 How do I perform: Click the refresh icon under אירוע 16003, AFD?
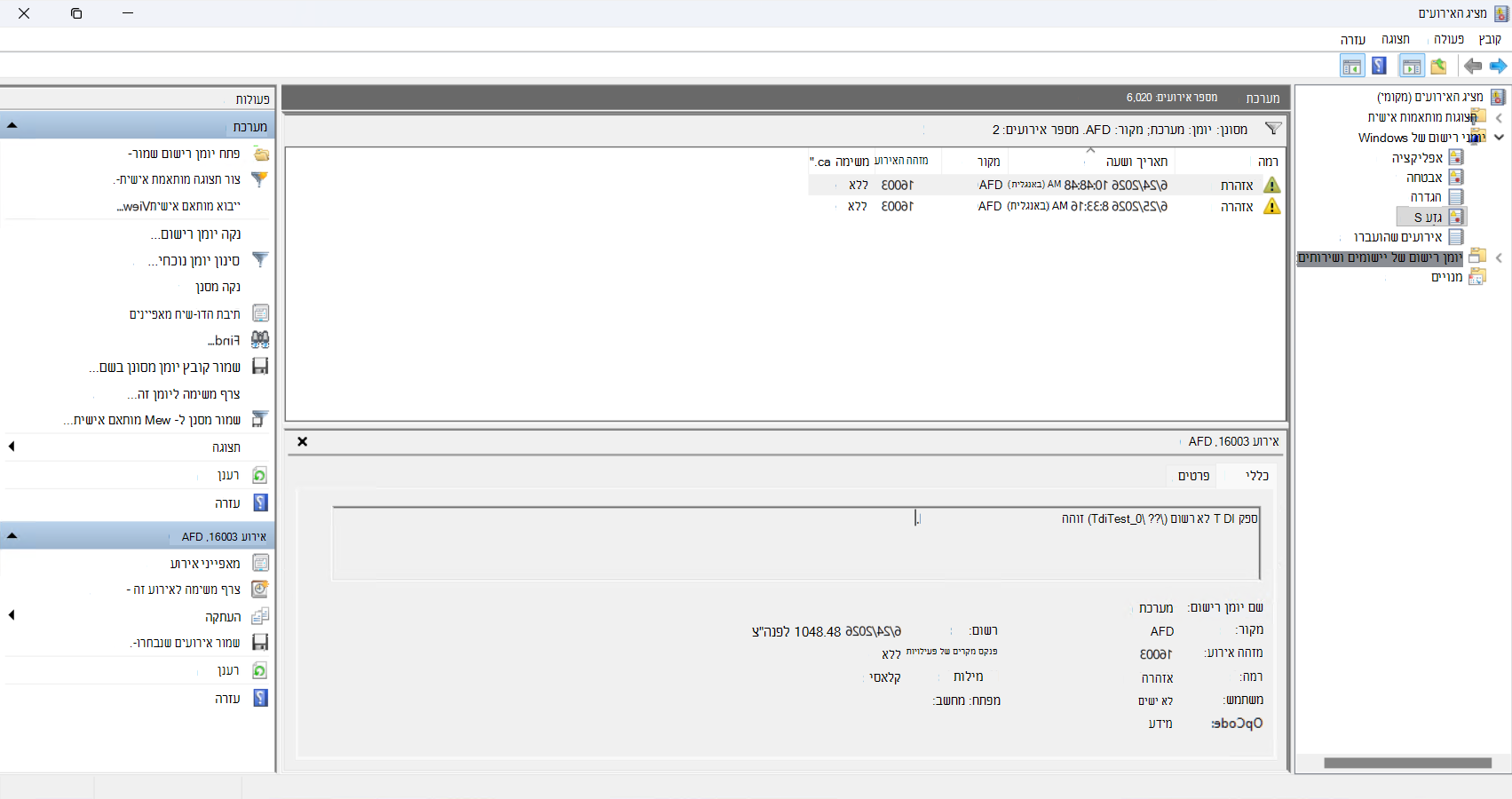coord(260,670)
